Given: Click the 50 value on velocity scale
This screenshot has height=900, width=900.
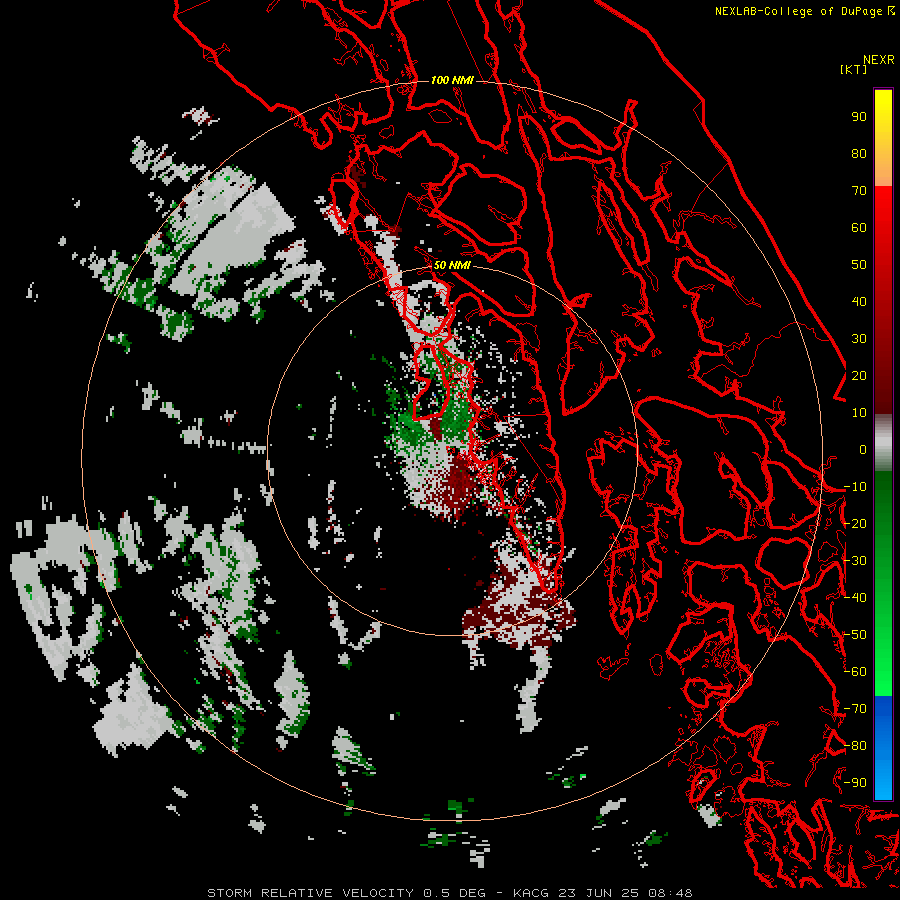Looking at the screenshot, I should click(859, 265).
